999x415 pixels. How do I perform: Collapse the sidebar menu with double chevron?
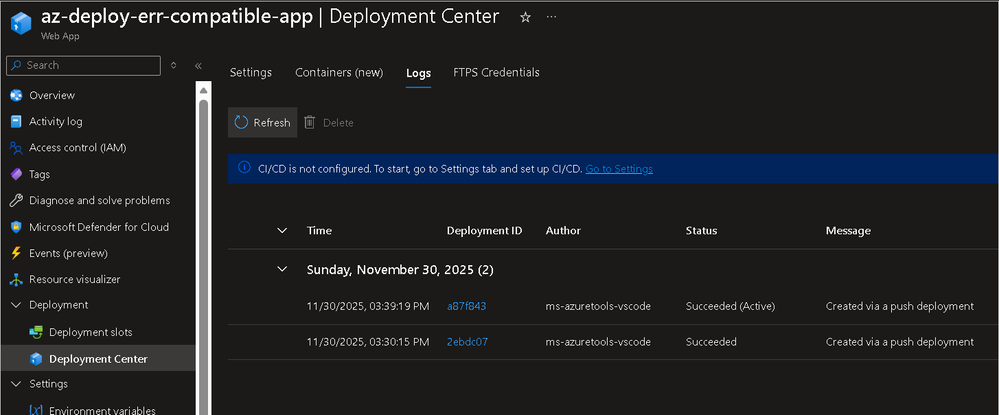tap(198, 66)
